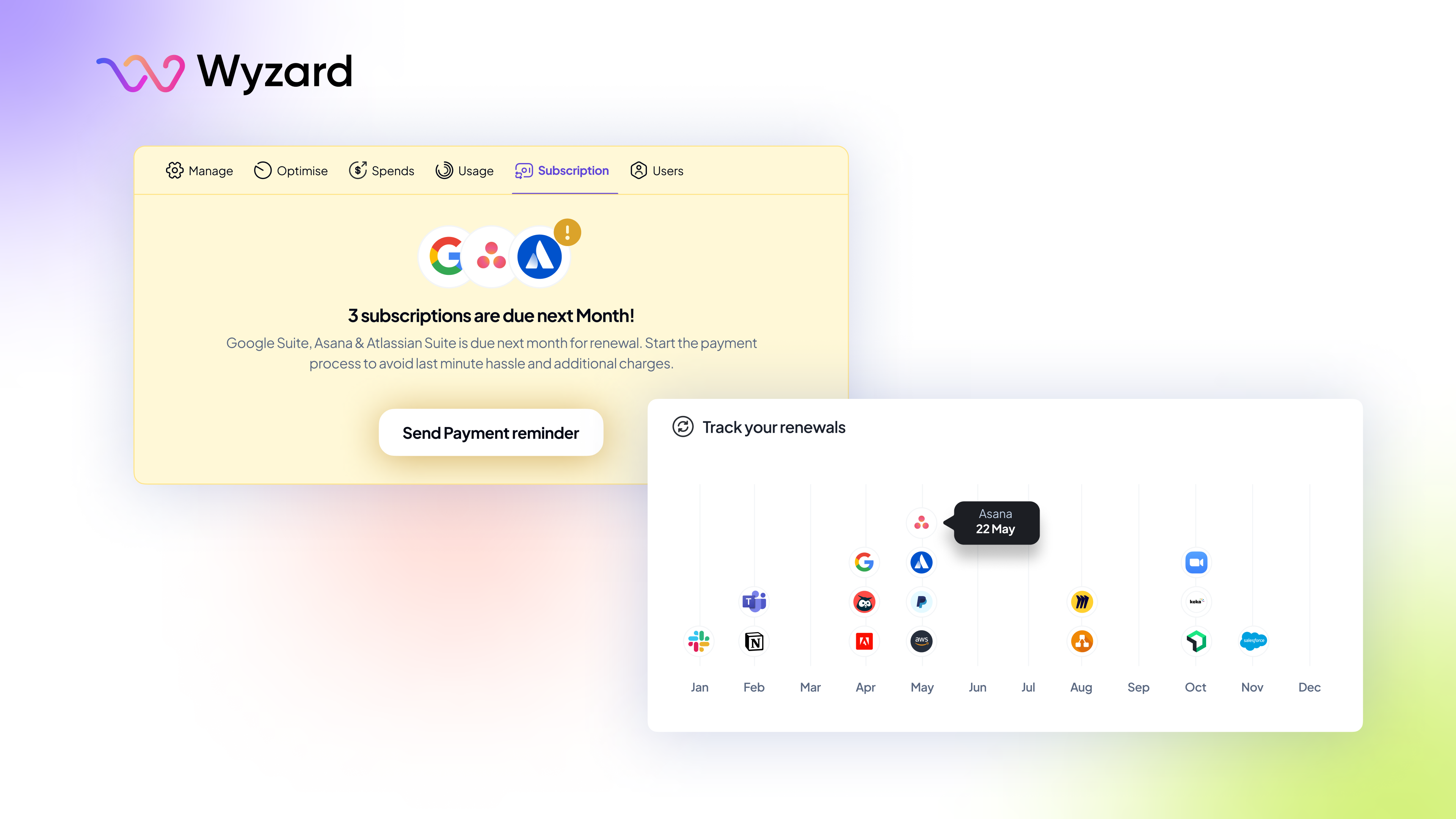Open the Optimise navigation menu item
This screenshot has height=819, width=1456.
point(291,170)
